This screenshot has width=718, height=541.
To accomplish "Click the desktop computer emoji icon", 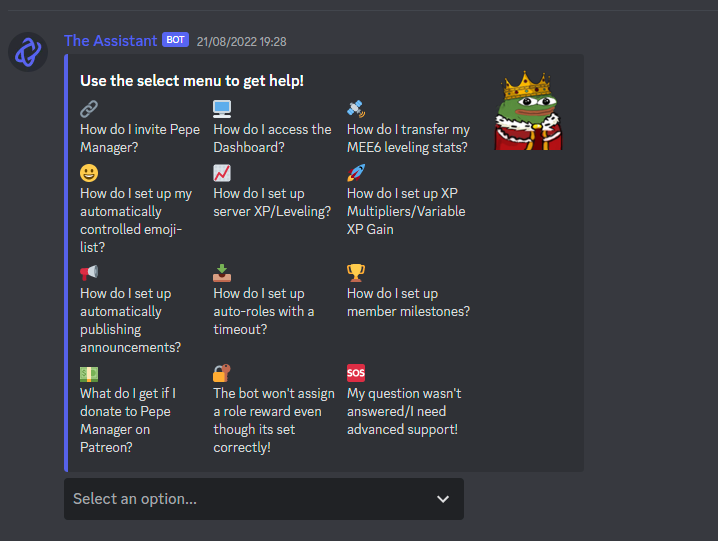I will [222, 109].
